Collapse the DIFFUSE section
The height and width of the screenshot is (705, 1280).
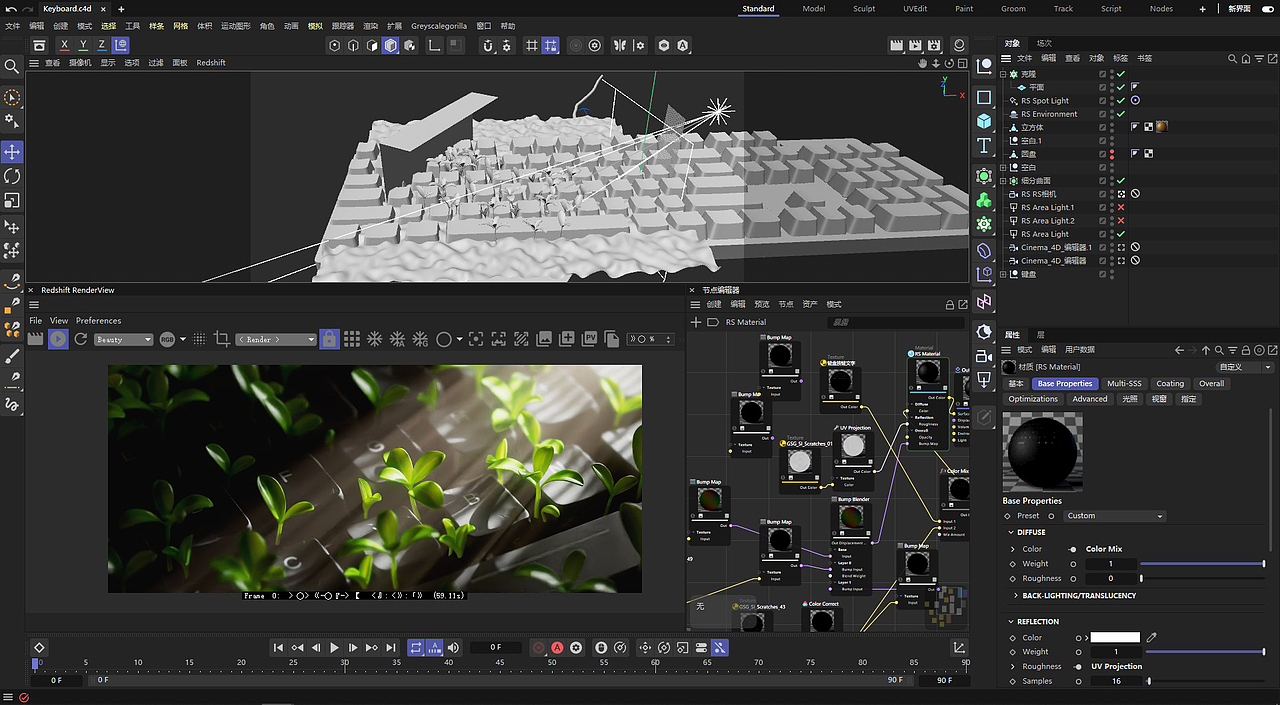tap(1011, 533)
